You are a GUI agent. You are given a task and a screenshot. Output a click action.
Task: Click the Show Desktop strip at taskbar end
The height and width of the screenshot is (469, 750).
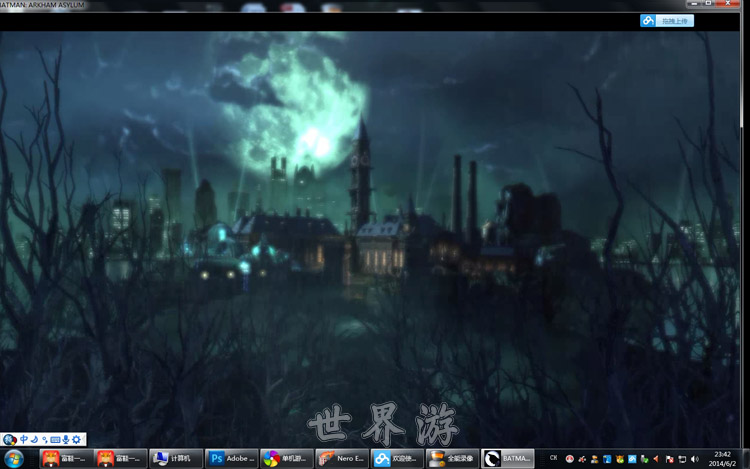pyautogui.click(x=746, y=458)
